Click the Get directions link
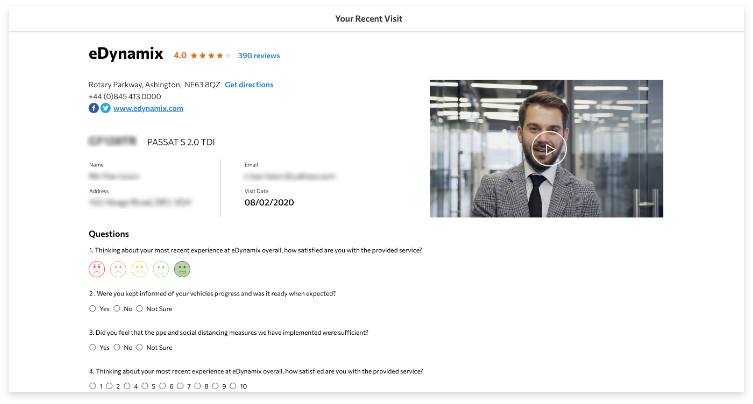Image resolution: width=753 pixels, height=404 pixels. click(x=249, y=85)
